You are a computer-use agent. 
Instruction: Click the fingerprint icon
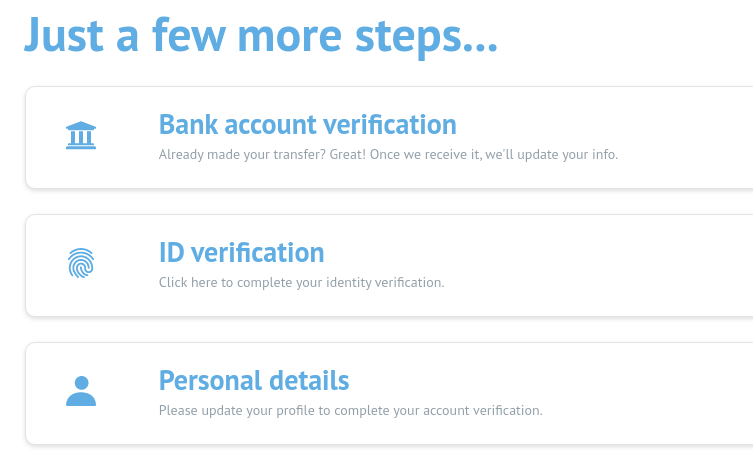click(81, 264)
